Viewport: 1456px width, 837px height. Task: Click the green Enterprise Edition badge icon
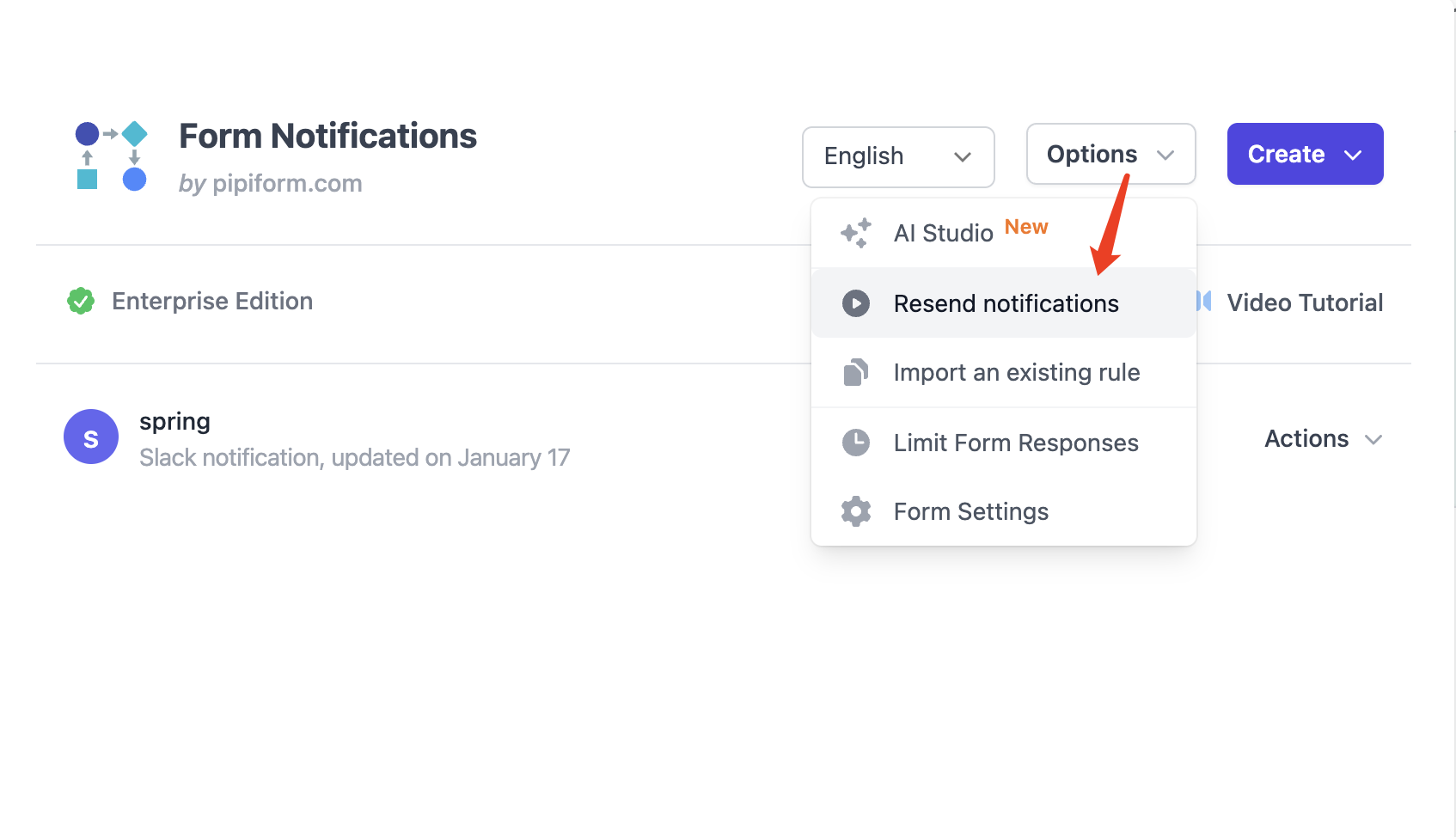coord(81,301)
